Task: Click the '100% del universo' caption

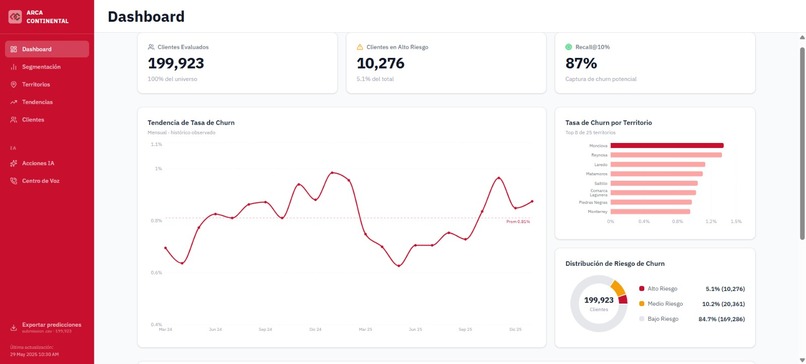Action: [172, 79]
